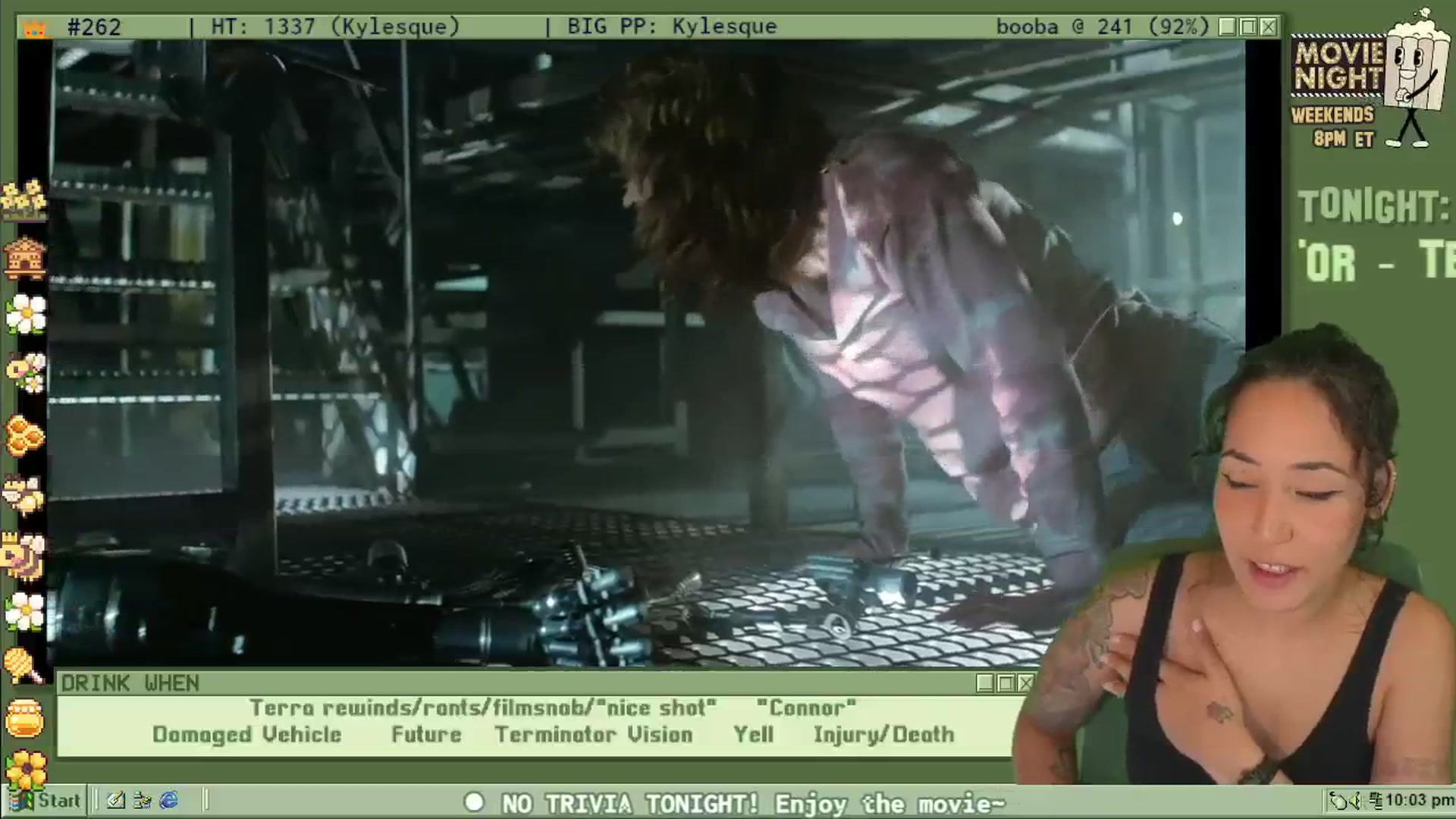This screenshot has height=819, width=1456.
Task: Click the white dot before NO TRIVIA
Action: 474,802
